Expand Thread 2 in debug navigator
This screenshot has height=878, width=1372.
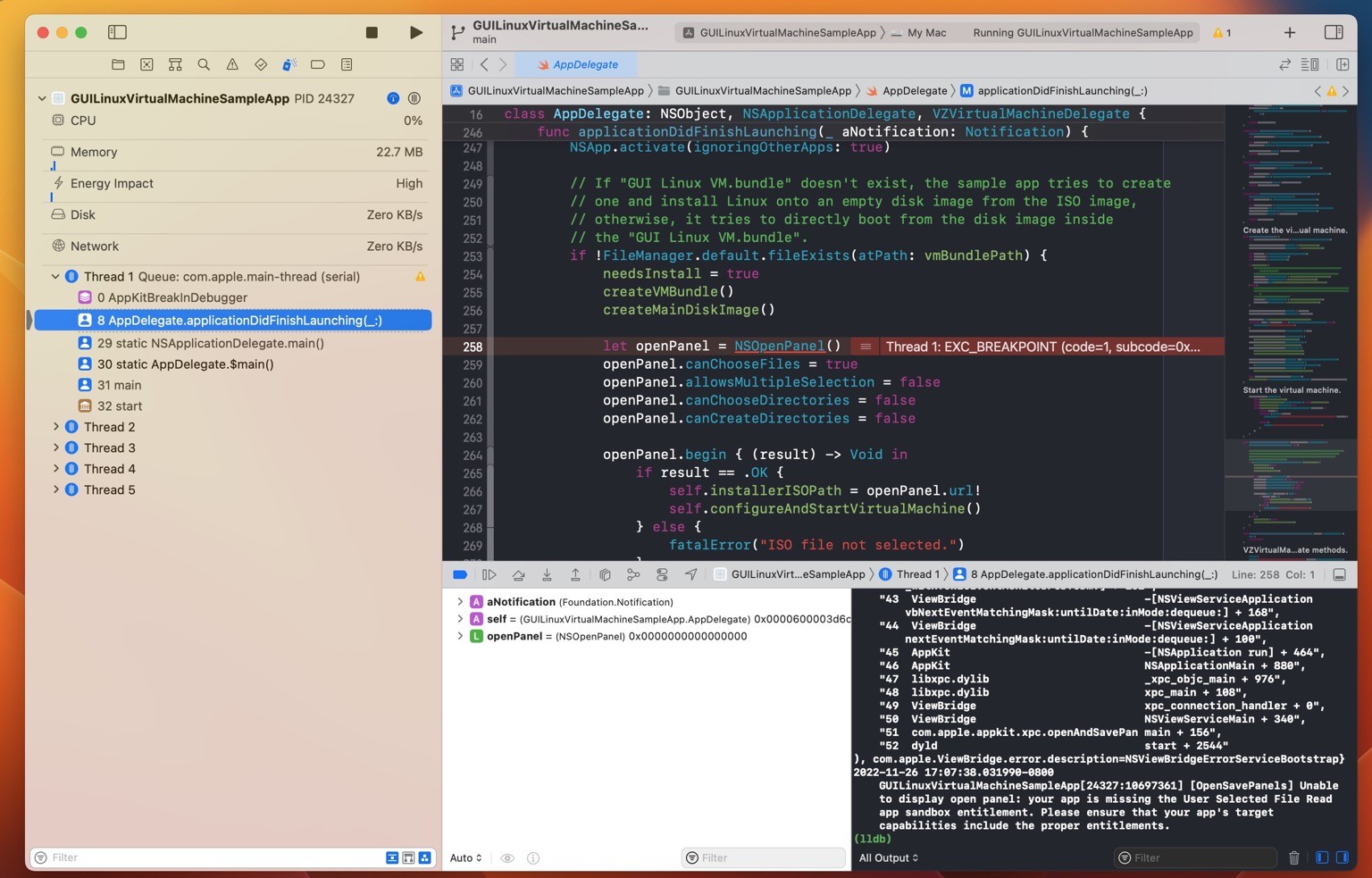click(56, 427)
